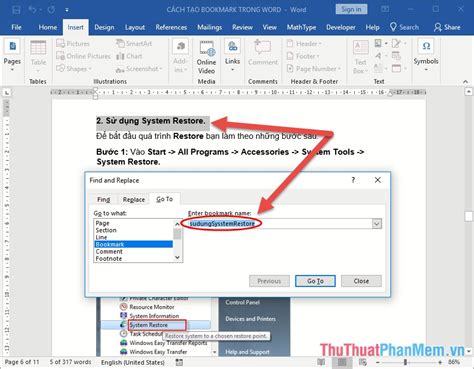The height and width of the screenshot is (369, 474).
Task: Open the Add-ins menu
Action: (x=180, y=56)
